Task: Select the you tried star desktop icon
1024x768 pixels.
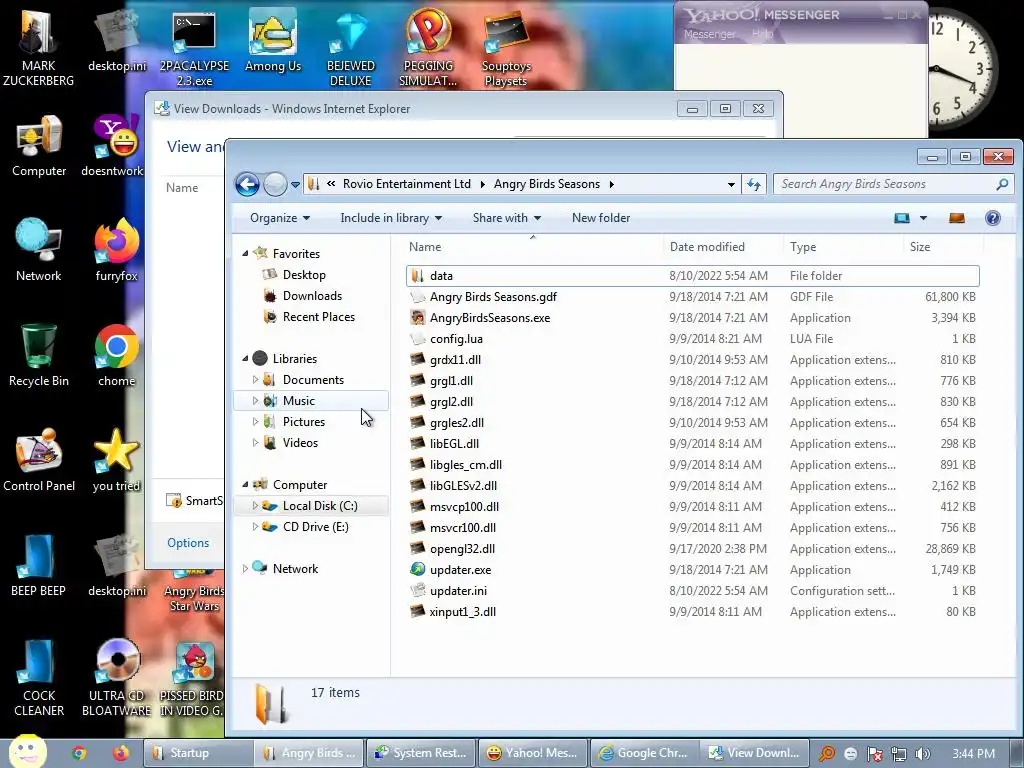Action: [x=116, y=460]
